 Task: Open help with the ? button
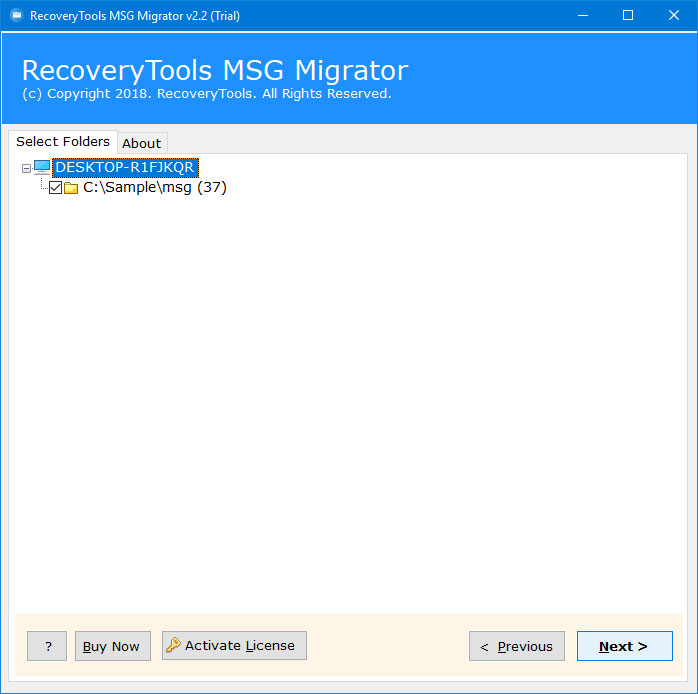pyautogui.click(x=47, y=646)
